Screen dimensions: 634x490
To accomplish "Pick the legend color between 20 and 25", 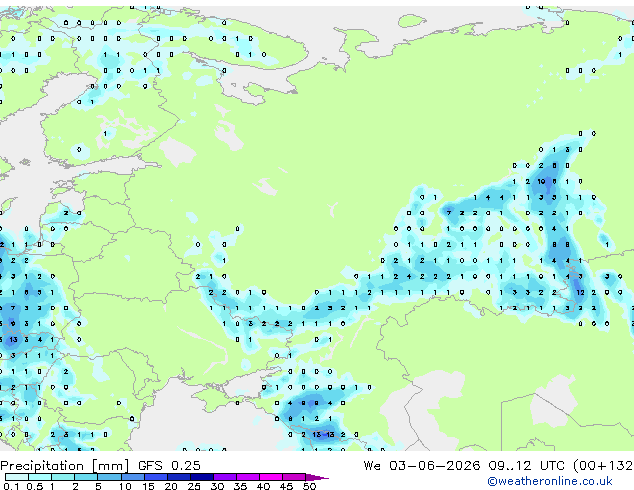I will click(x=178, y=477).
